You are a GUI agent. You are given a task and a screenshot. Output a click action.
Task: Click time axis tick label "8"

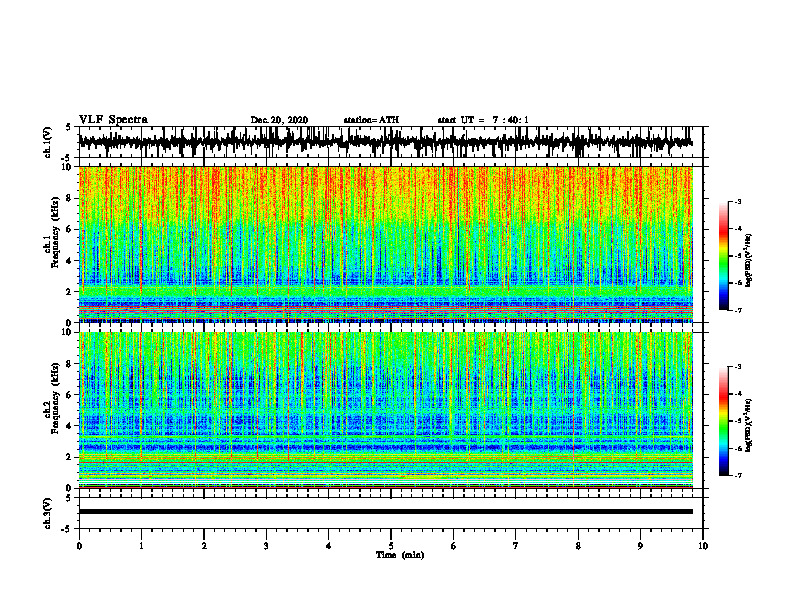[578, 546]
